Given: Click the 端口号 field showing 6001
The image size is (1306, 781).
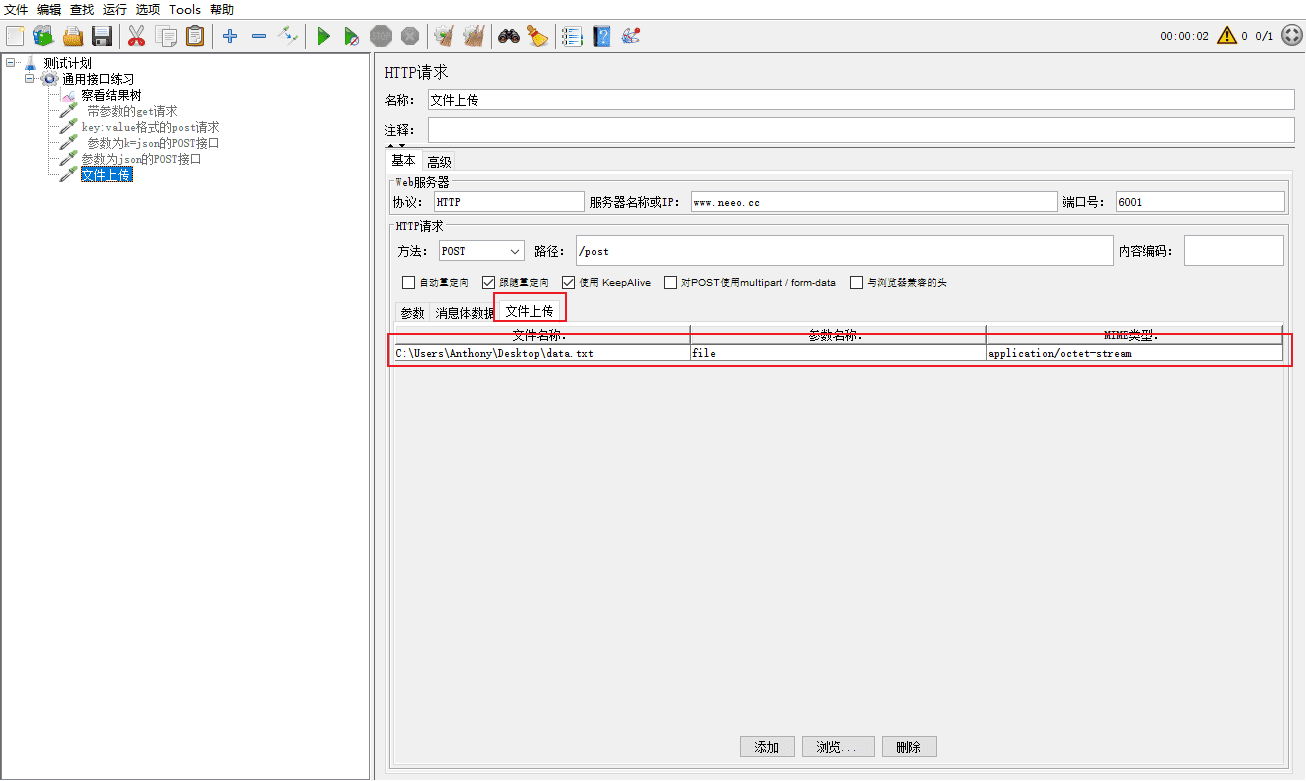Looking at the screenshot, I should [x=1200, y=202].
